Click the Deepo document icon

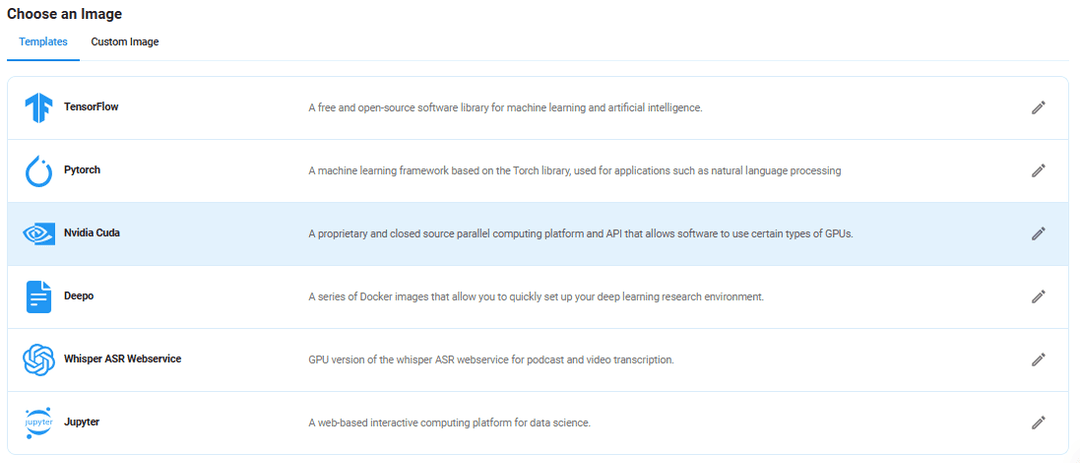(x=39, y=297)
